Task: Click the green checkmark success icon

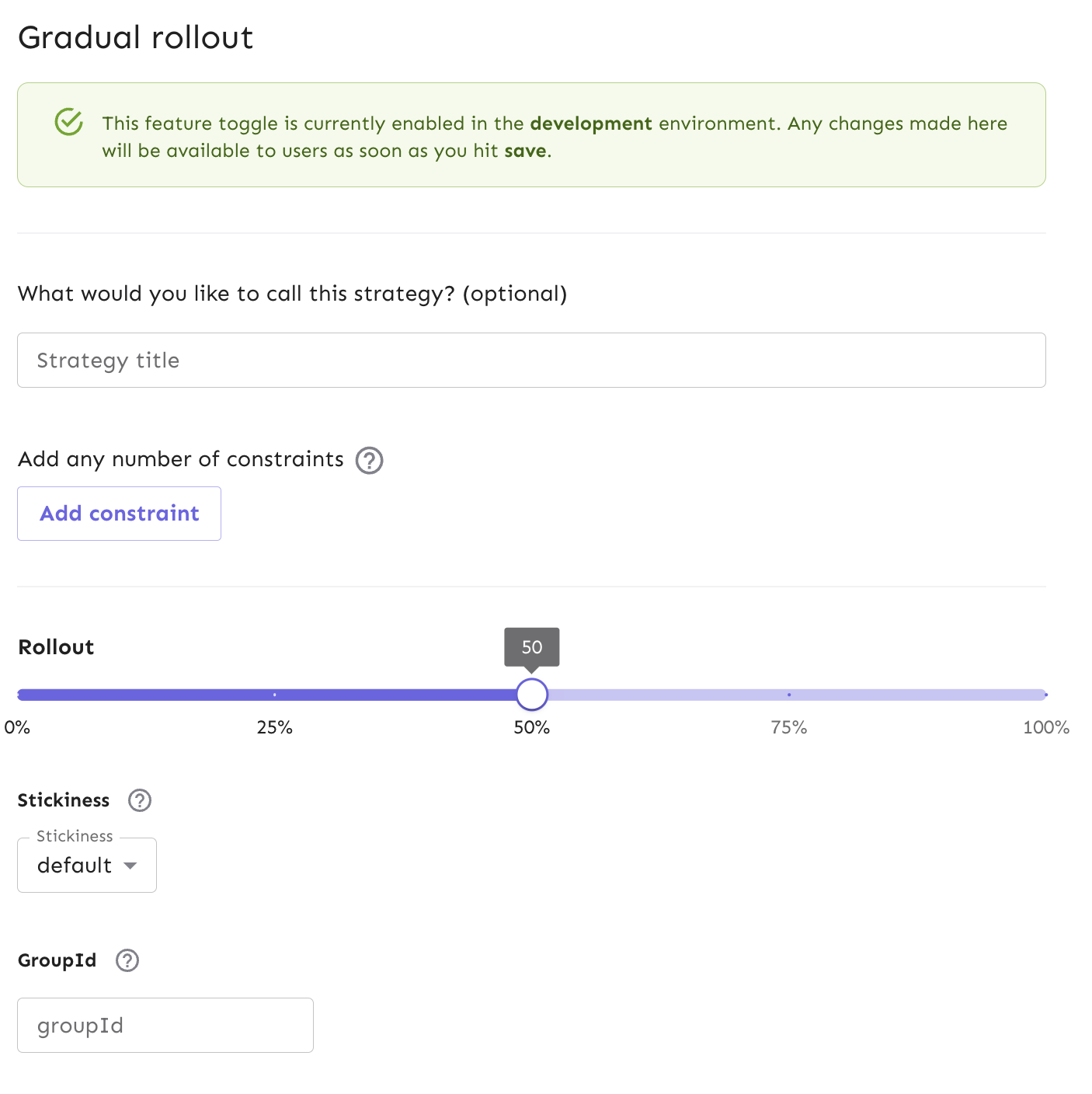Action: [68, 122]
